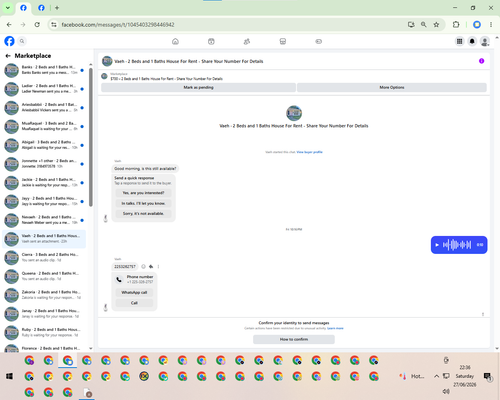Viewport: 500px width, 400px height.
Task: Open Ruby conversation in list
Action: click(44, 333)
